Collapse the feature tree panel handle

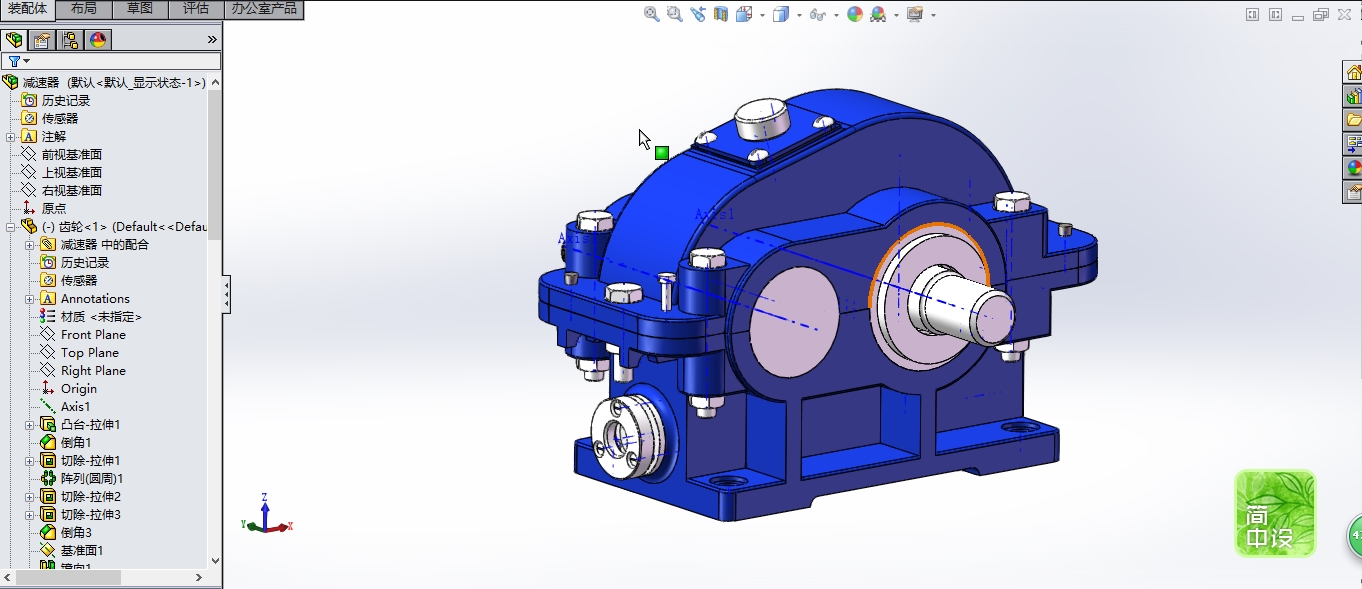tap(227, 295)
